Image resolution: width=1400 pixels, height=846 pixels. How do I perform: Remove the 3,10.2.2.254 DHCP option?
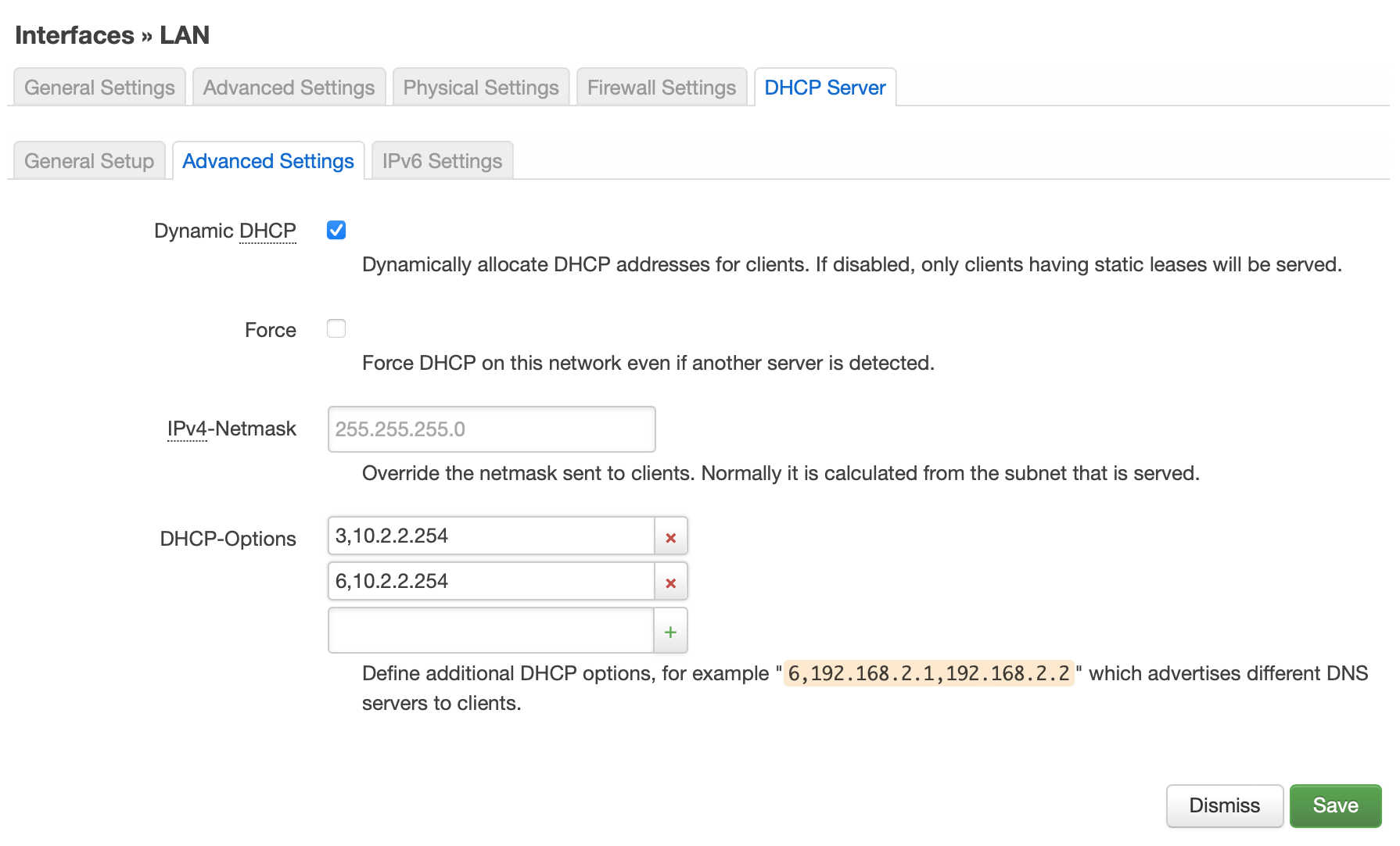(670, 537)
